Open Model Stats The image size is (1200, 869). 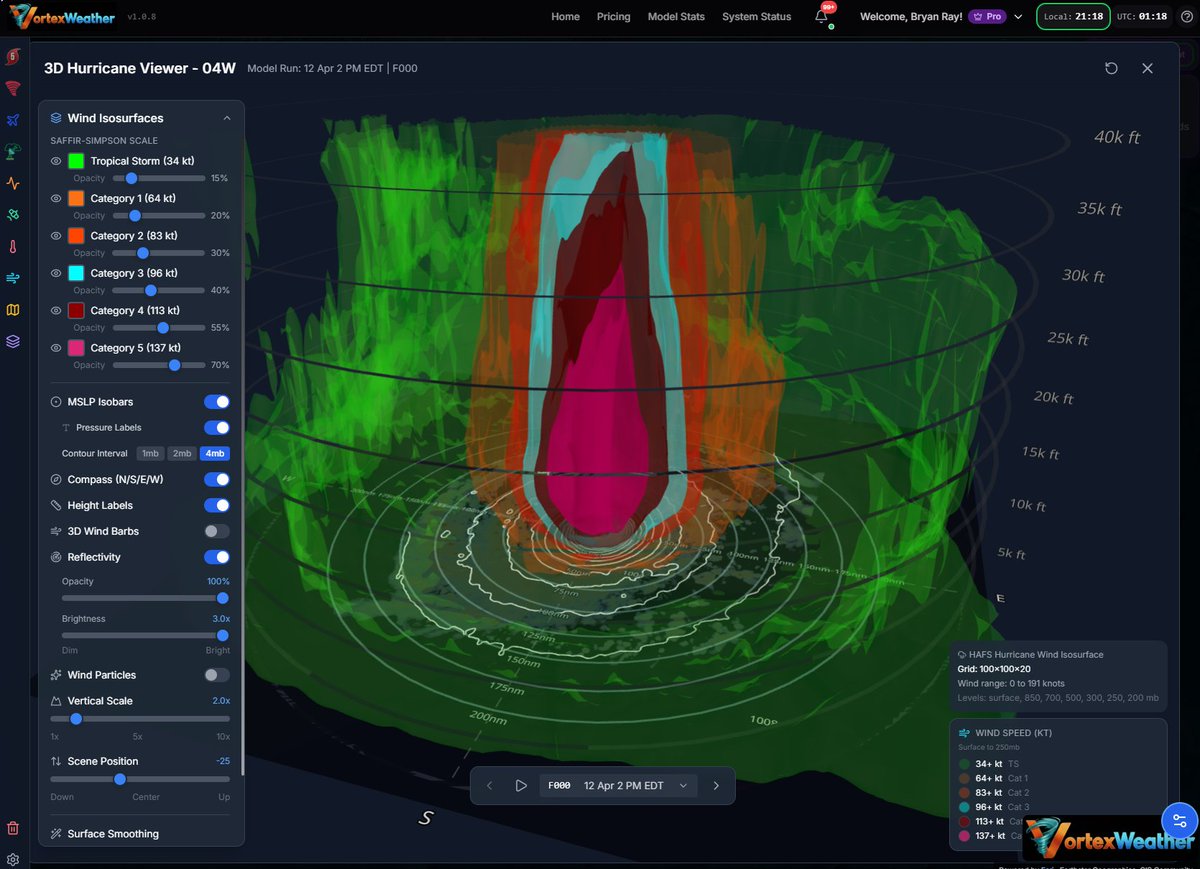pyautogui.click(x=676, y=17)
